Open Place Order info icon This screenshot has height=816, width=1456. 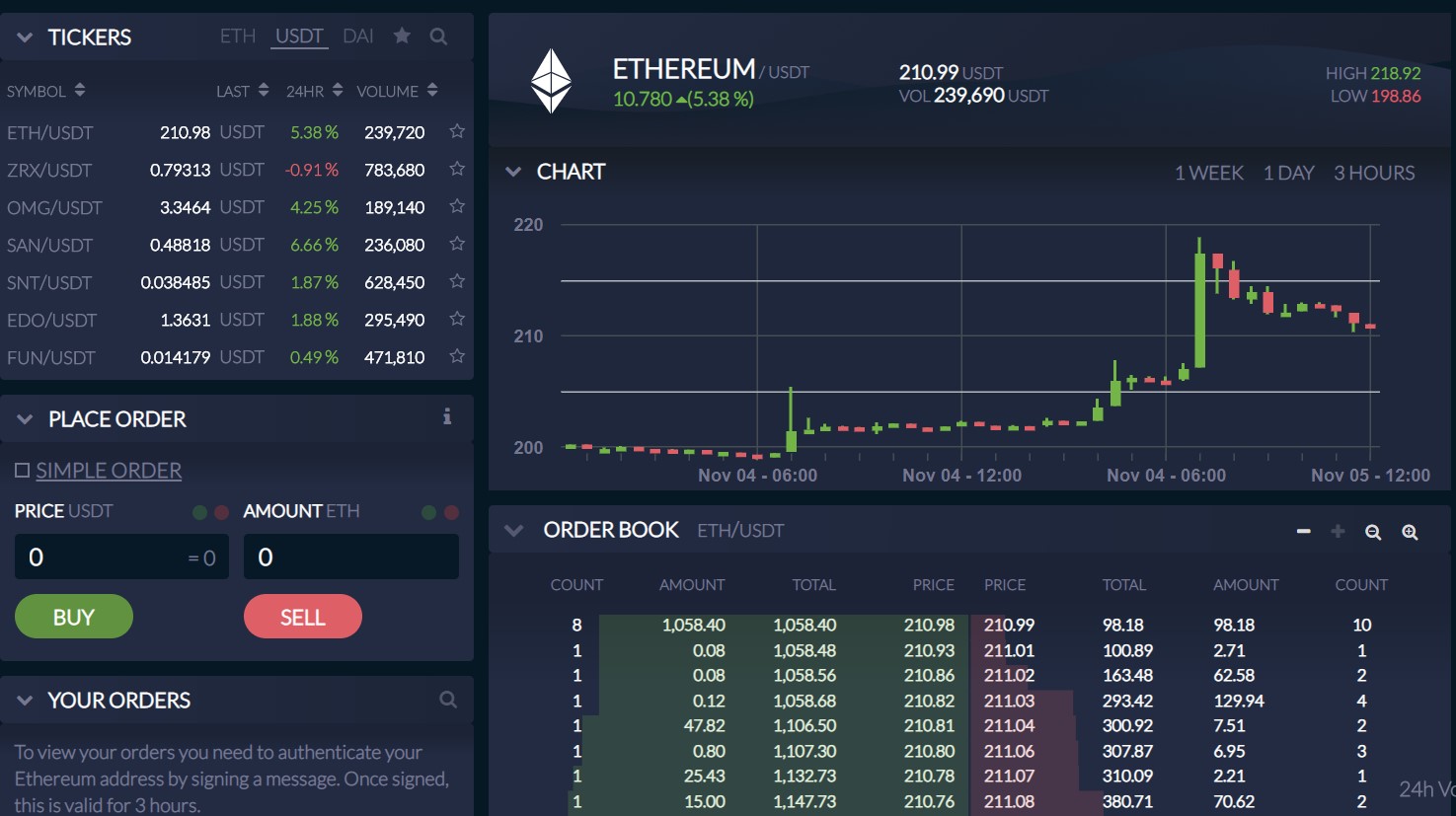pos(447,416)
